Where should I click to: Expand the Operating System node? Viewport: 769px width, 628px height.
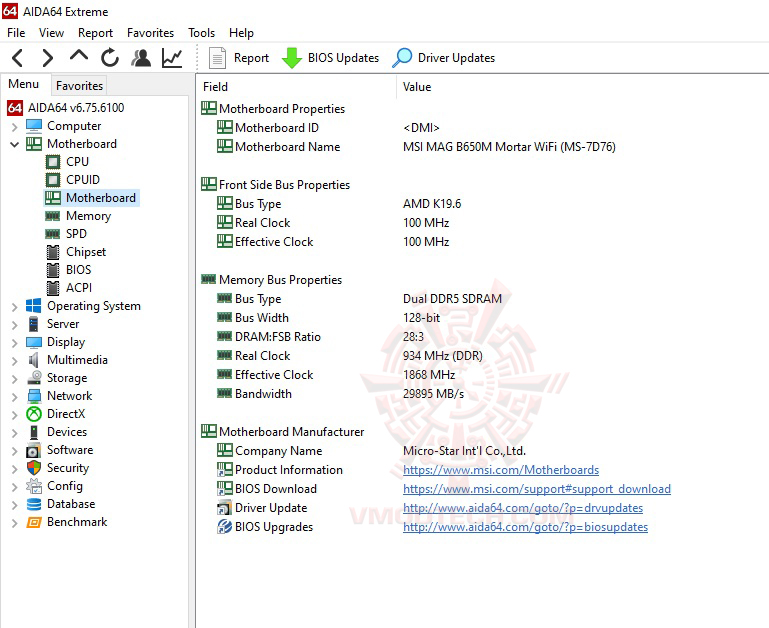(15, 307)
